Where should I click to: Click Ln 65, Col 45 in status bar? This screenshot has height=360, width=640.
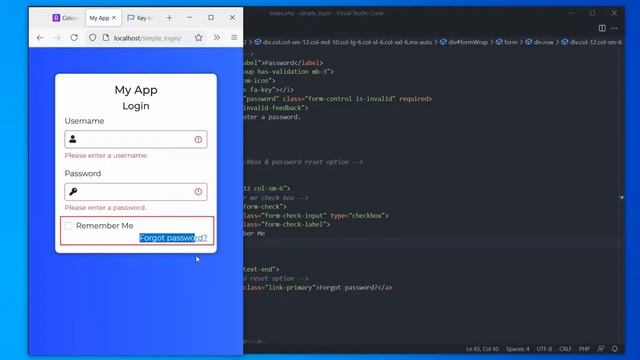pyautogui.click(x=482, y=349)
